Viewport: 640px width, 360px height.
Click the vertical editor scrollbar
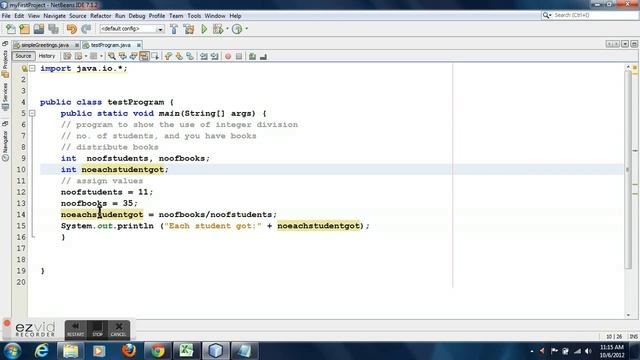(628, 169)
